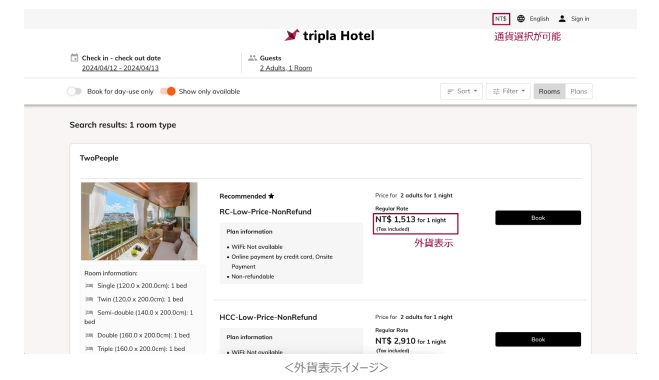Click the filter sliders icon
The image size is (659, 380).
click(x=496, y=91)
